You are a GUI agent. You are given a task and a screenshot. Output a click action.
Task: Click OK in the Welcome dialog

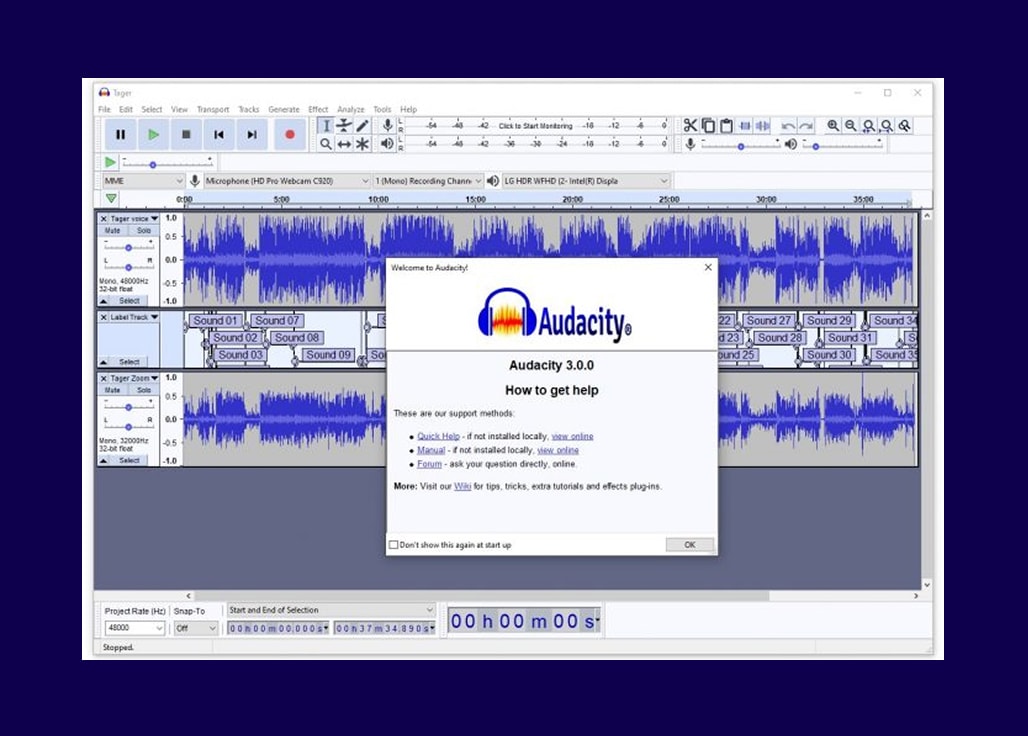pyautogui.click(x=689, y=545)
